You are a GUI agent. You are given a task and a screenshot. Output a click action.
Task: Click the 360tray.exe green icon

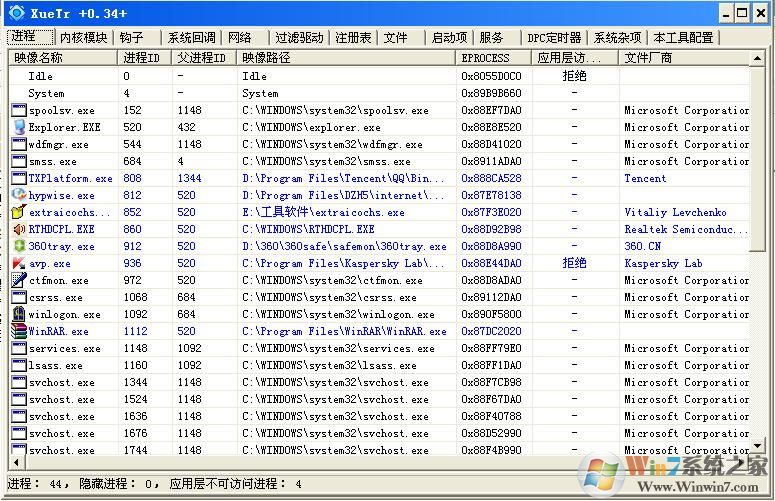[x=19, y=246]
